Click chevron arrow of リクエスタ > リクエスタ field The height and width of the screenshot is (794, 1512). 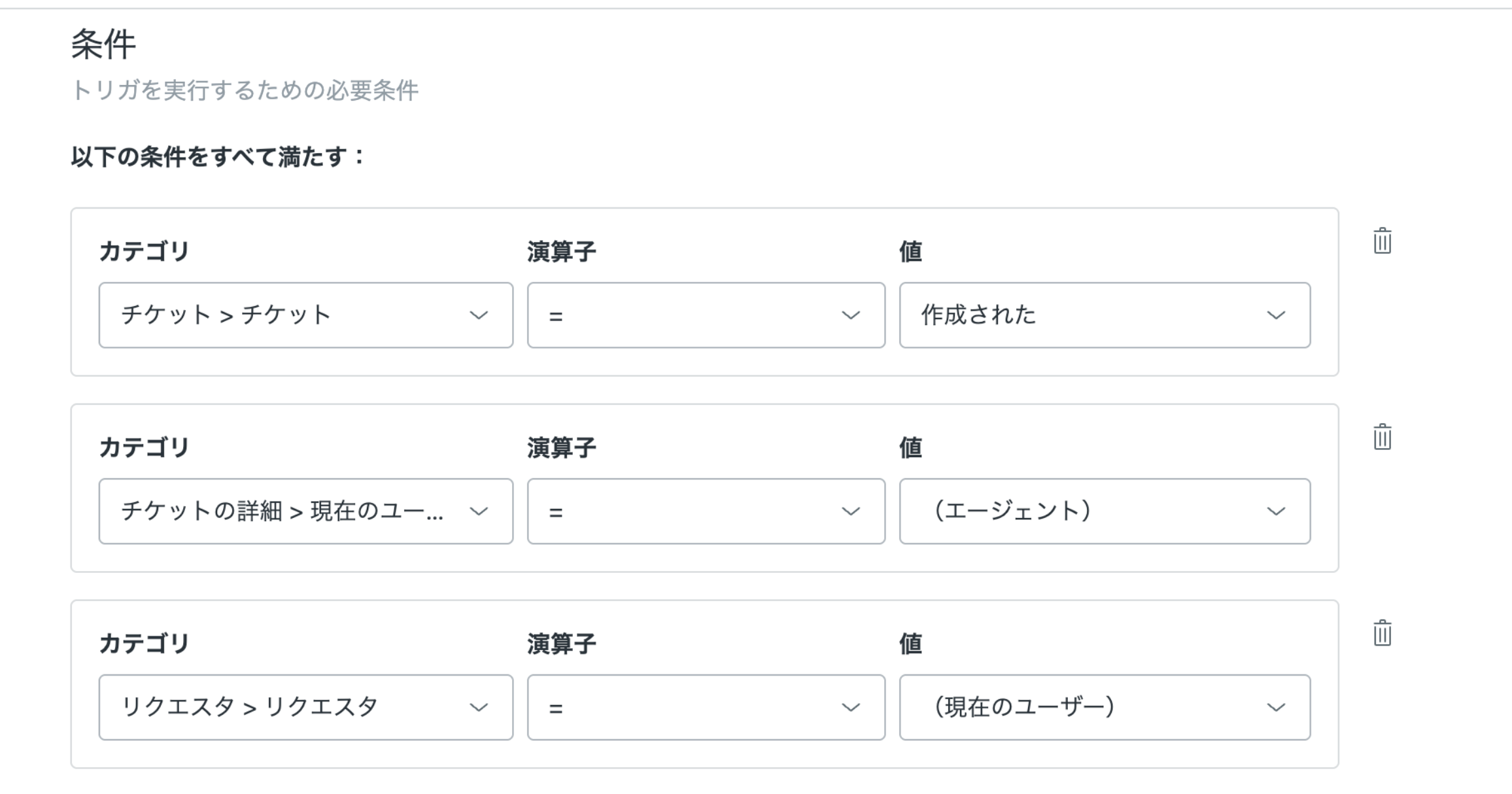(x=479, y=708)
